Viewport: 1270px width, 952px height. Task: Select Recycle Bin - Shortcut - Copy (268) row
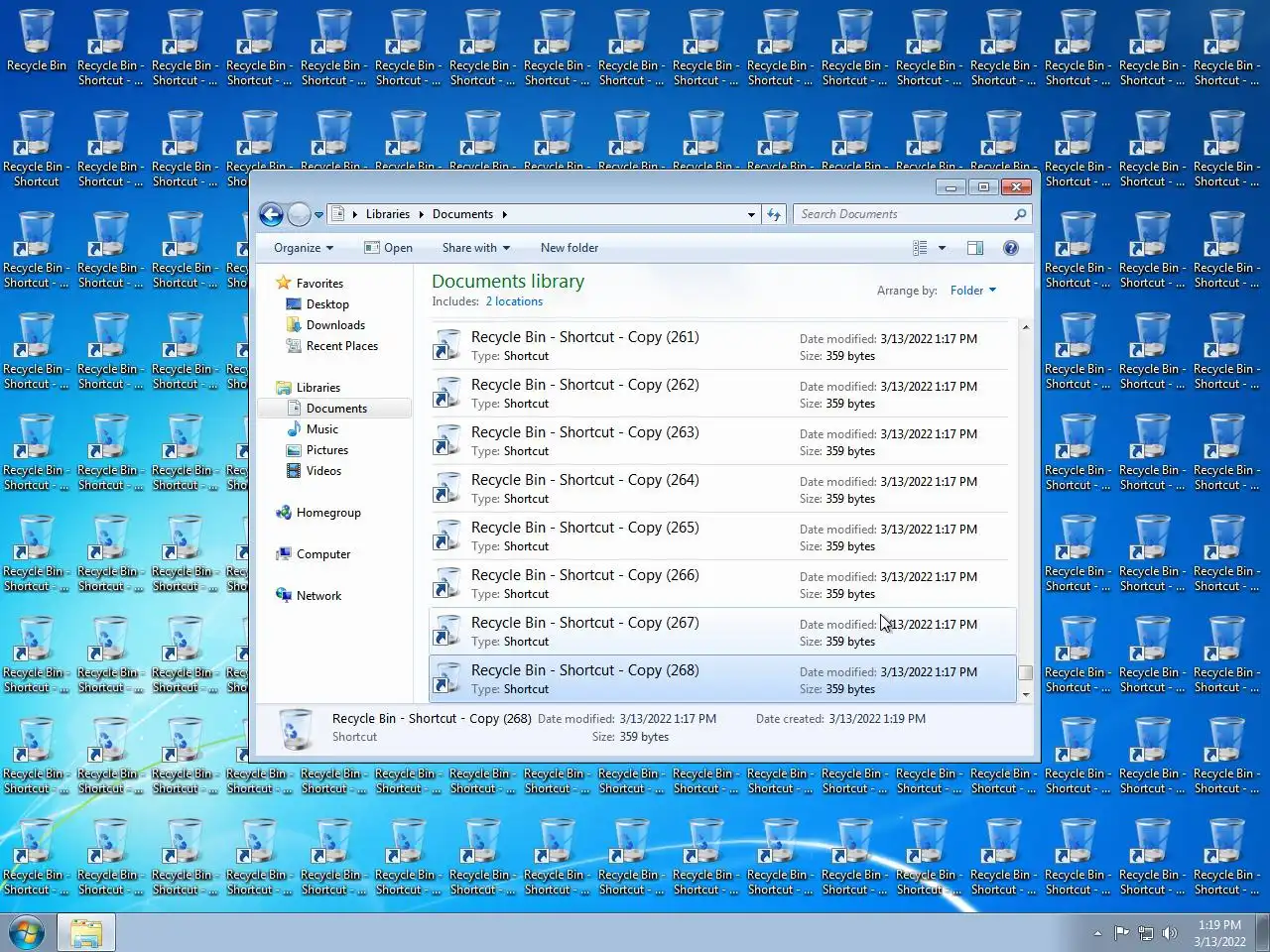click(x=722, y=678)
